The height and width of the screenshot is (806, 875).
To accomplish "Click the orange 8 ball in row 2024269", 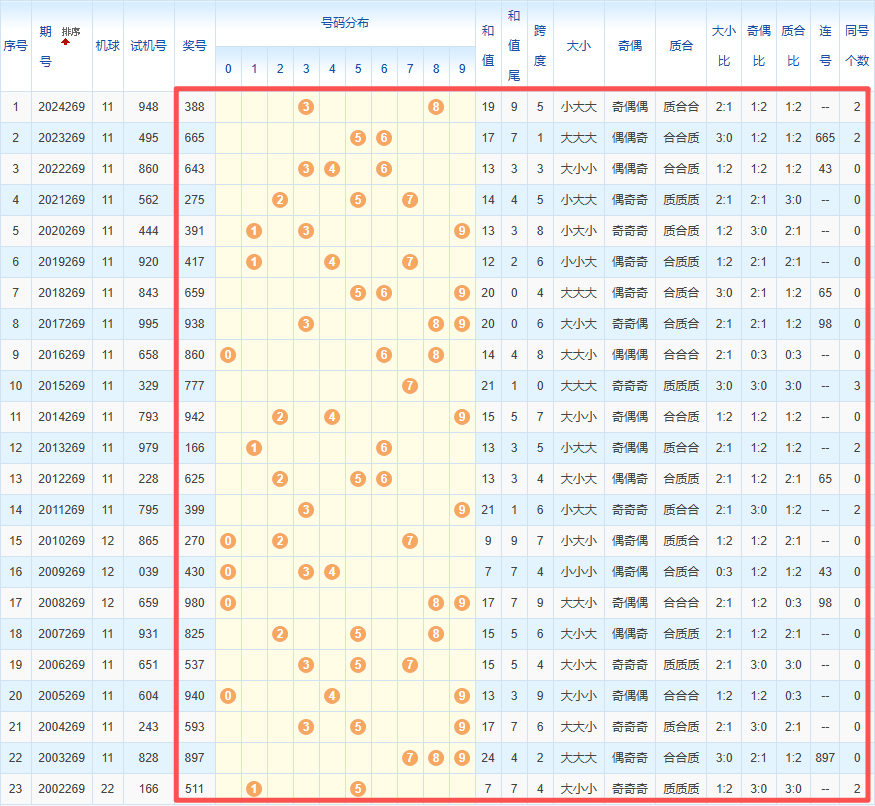I will click(x=436, y=107).
